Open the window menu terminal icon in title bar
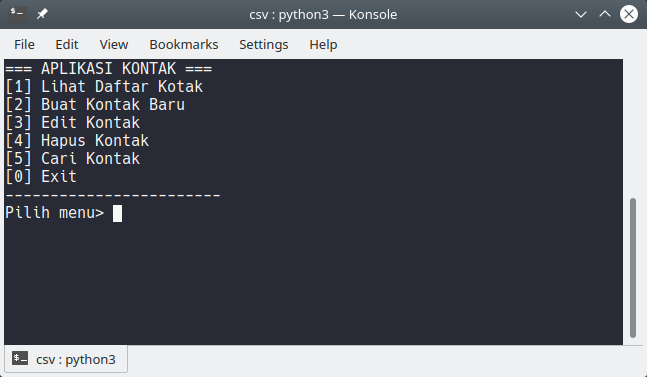This screenshot has height=377, width=647. pyautogui.click(x=18, y=14)
